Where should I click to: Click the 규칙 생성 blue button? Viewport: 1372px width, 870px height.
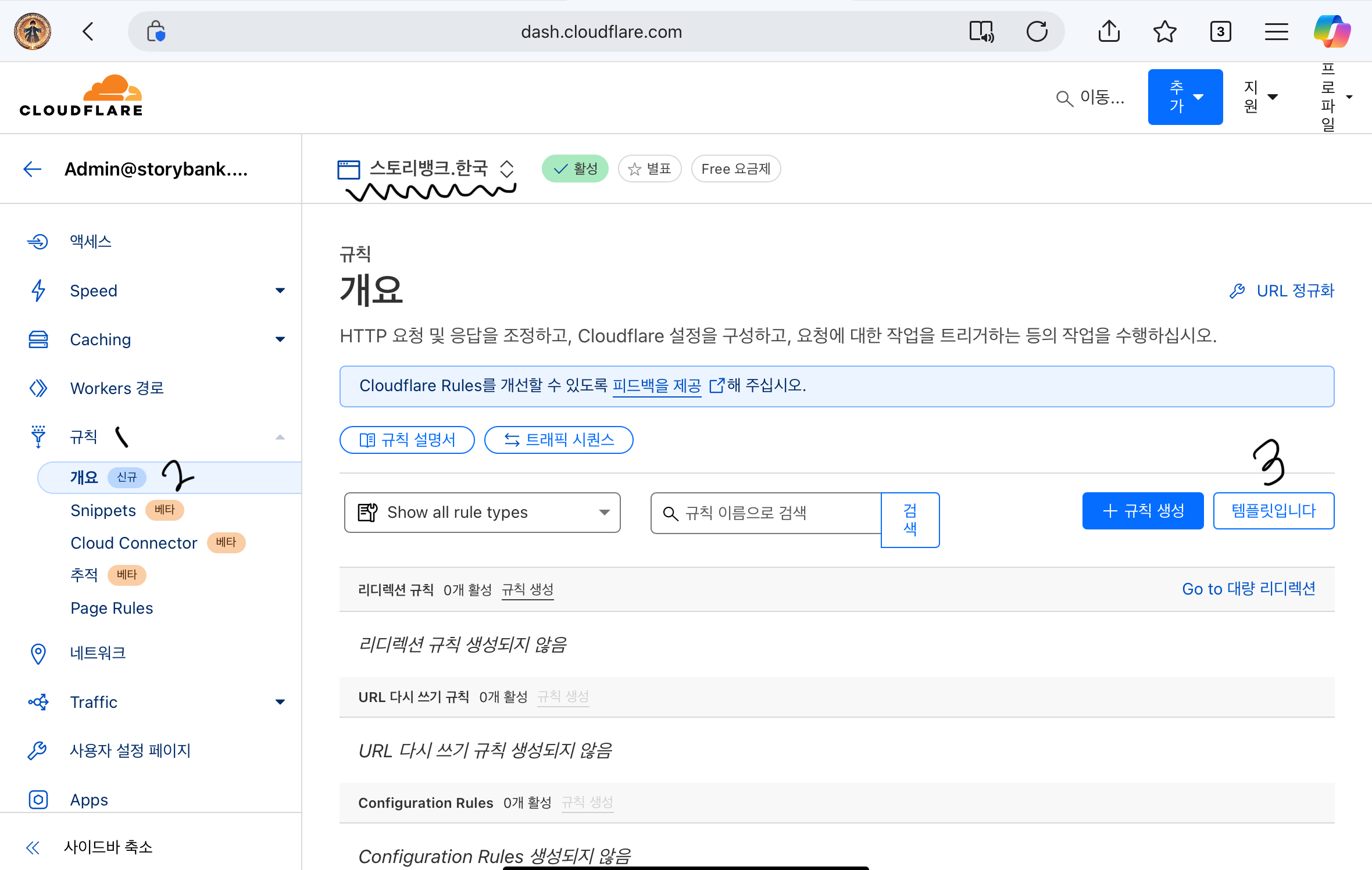click(x=1143, y=511)
